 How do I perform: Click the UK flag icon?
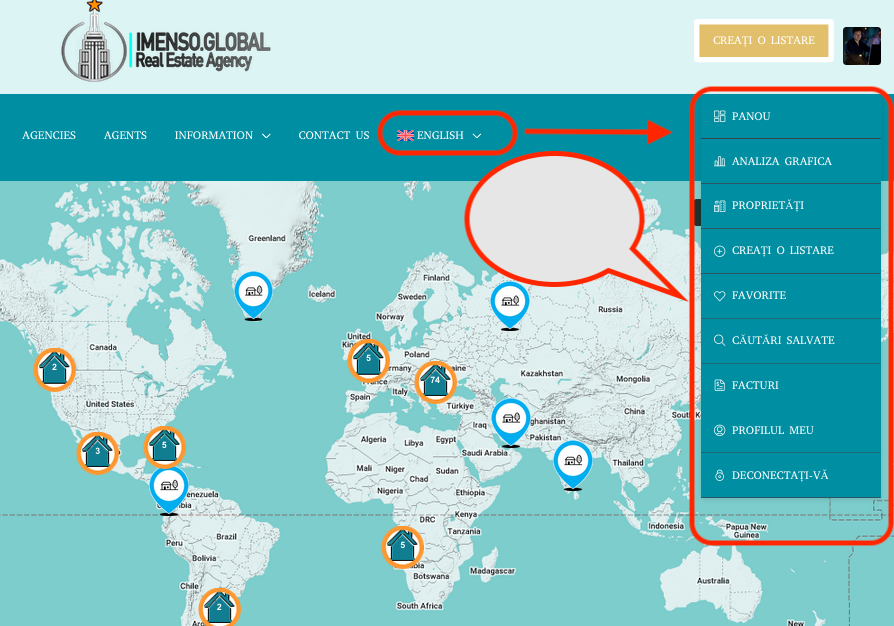coord(405,135)
